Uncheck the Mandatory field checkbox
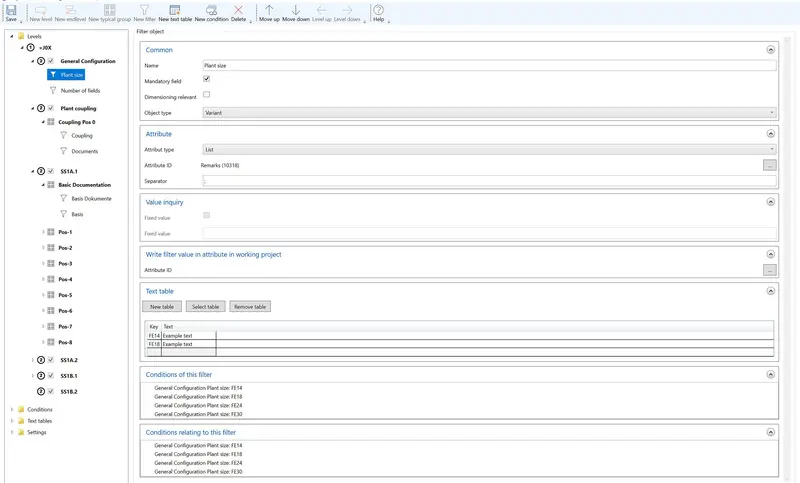 (206, 79)
